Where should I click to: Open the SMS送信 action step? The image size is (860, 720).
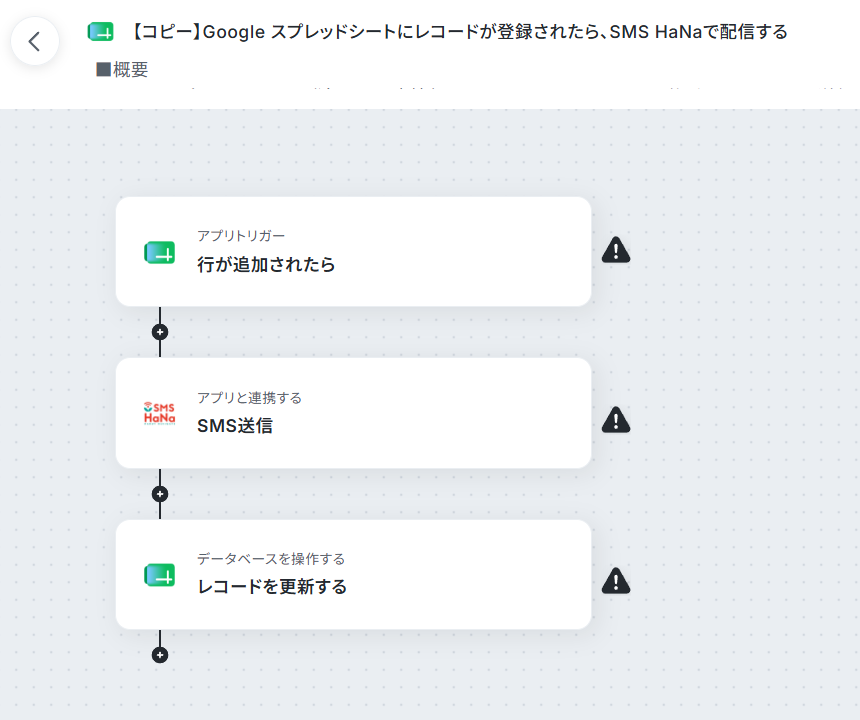pyautogui.click(x=354, y=413)
